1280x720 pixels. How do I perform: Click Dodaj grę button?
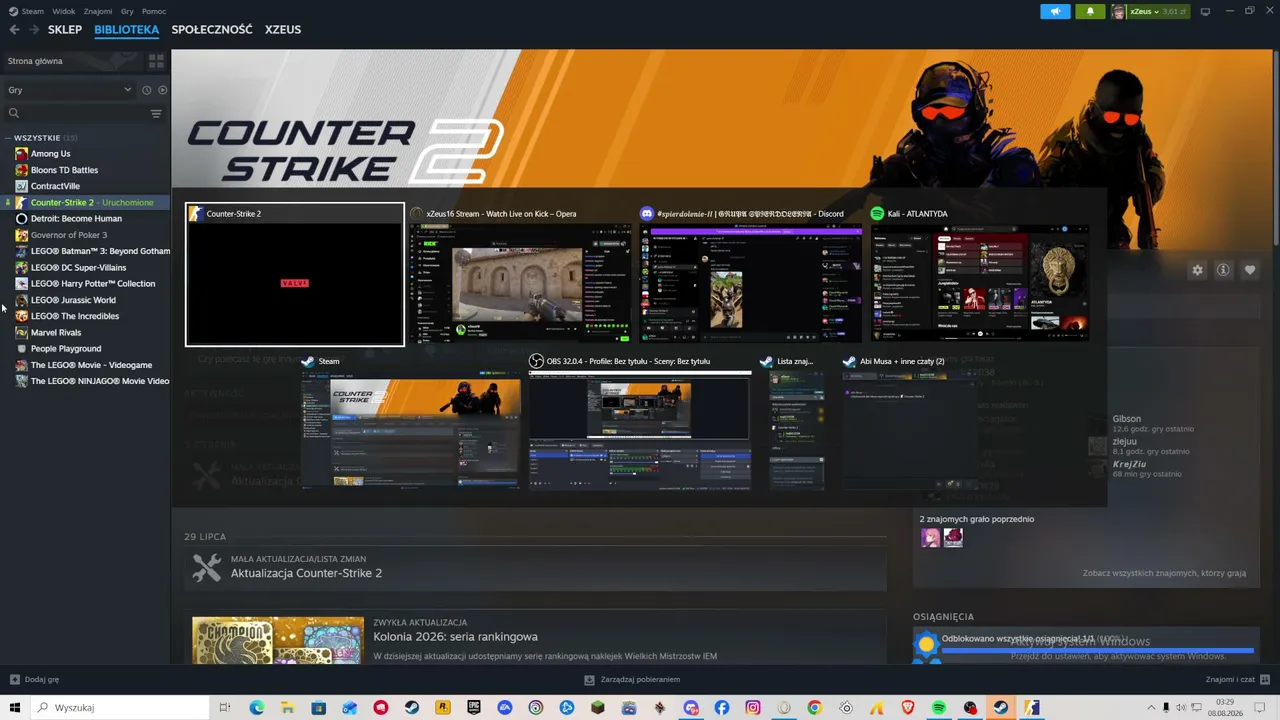point(34,680)
